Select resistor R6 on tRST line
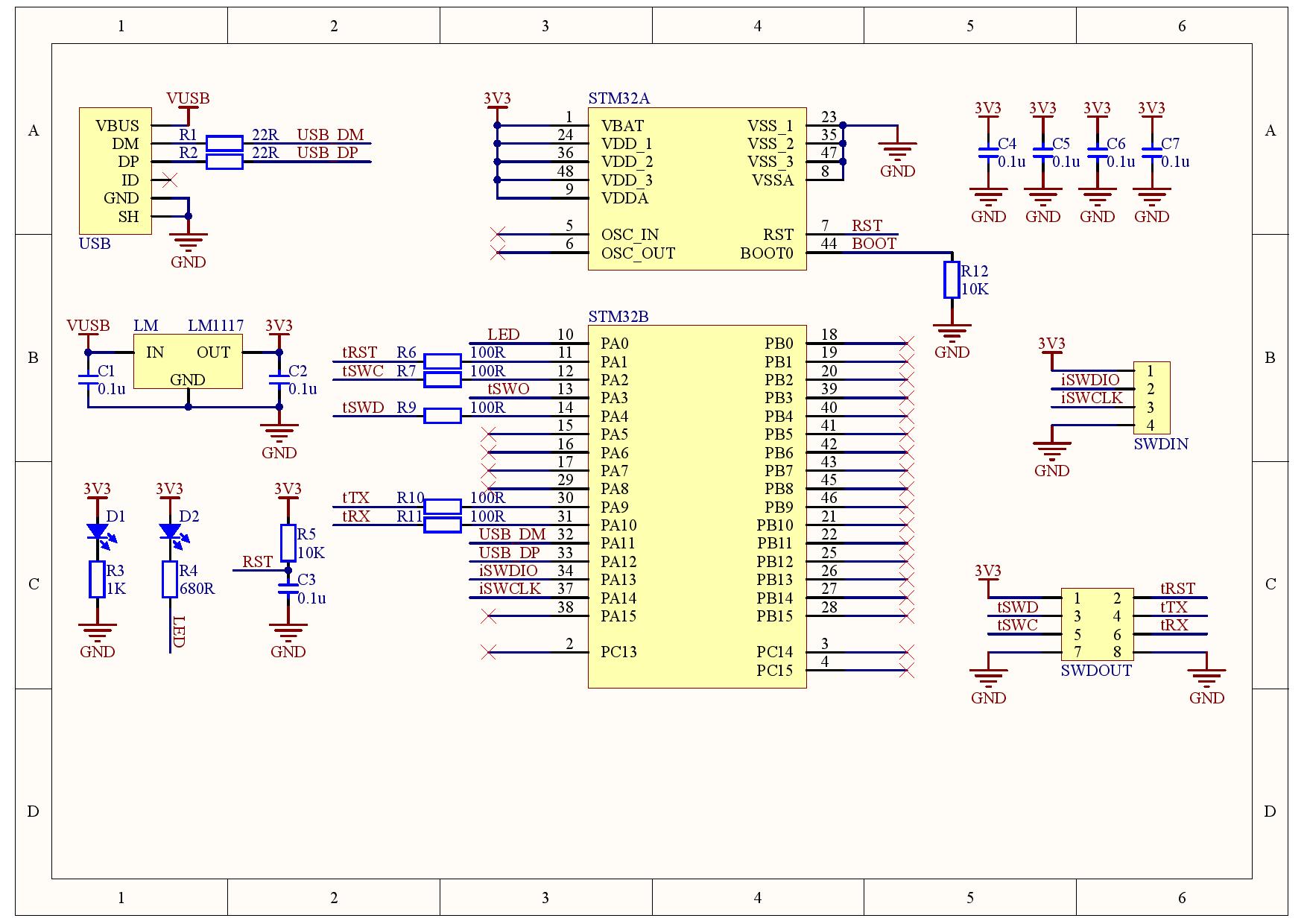 tap(443, 361)
